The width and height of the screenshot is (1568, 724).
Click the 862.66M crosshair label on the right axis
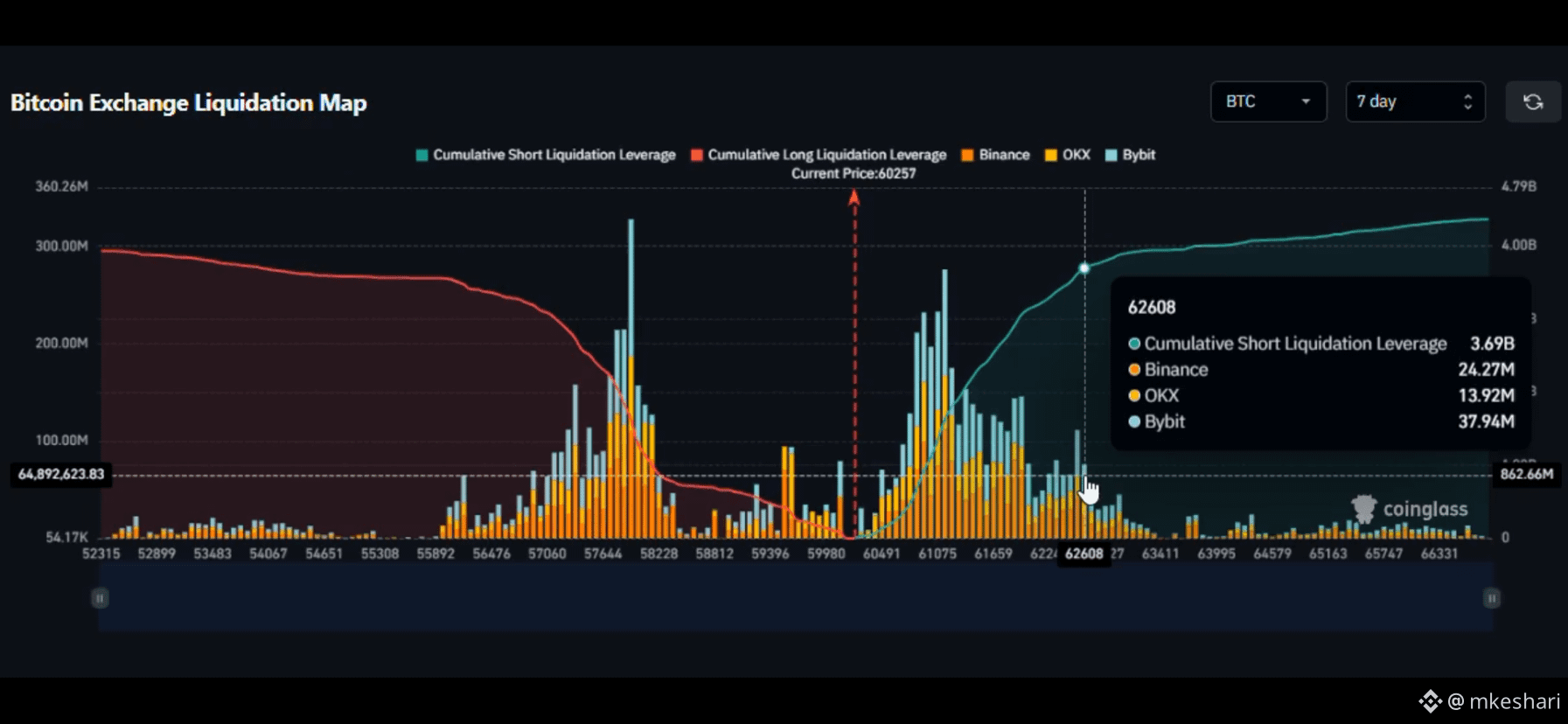click(x=1527, y=474)
